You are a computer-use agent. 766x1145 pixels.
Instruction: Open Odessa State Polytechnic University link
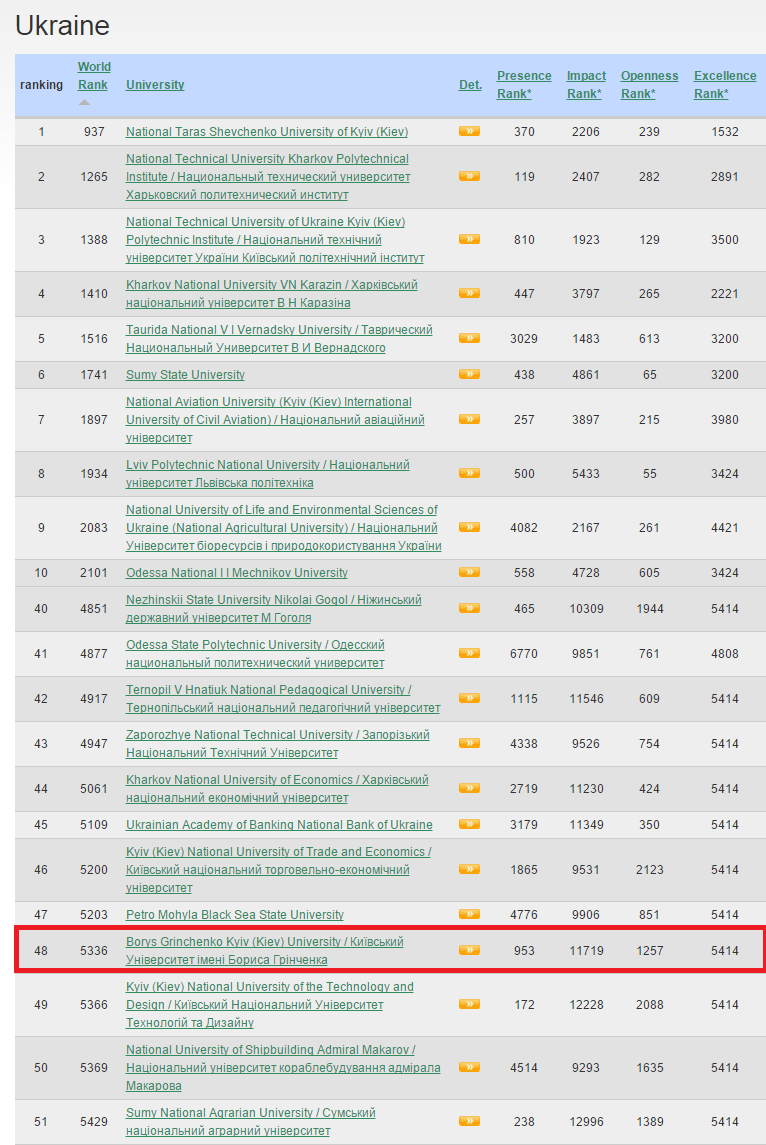pyautogui.click(x=255, y=654)
